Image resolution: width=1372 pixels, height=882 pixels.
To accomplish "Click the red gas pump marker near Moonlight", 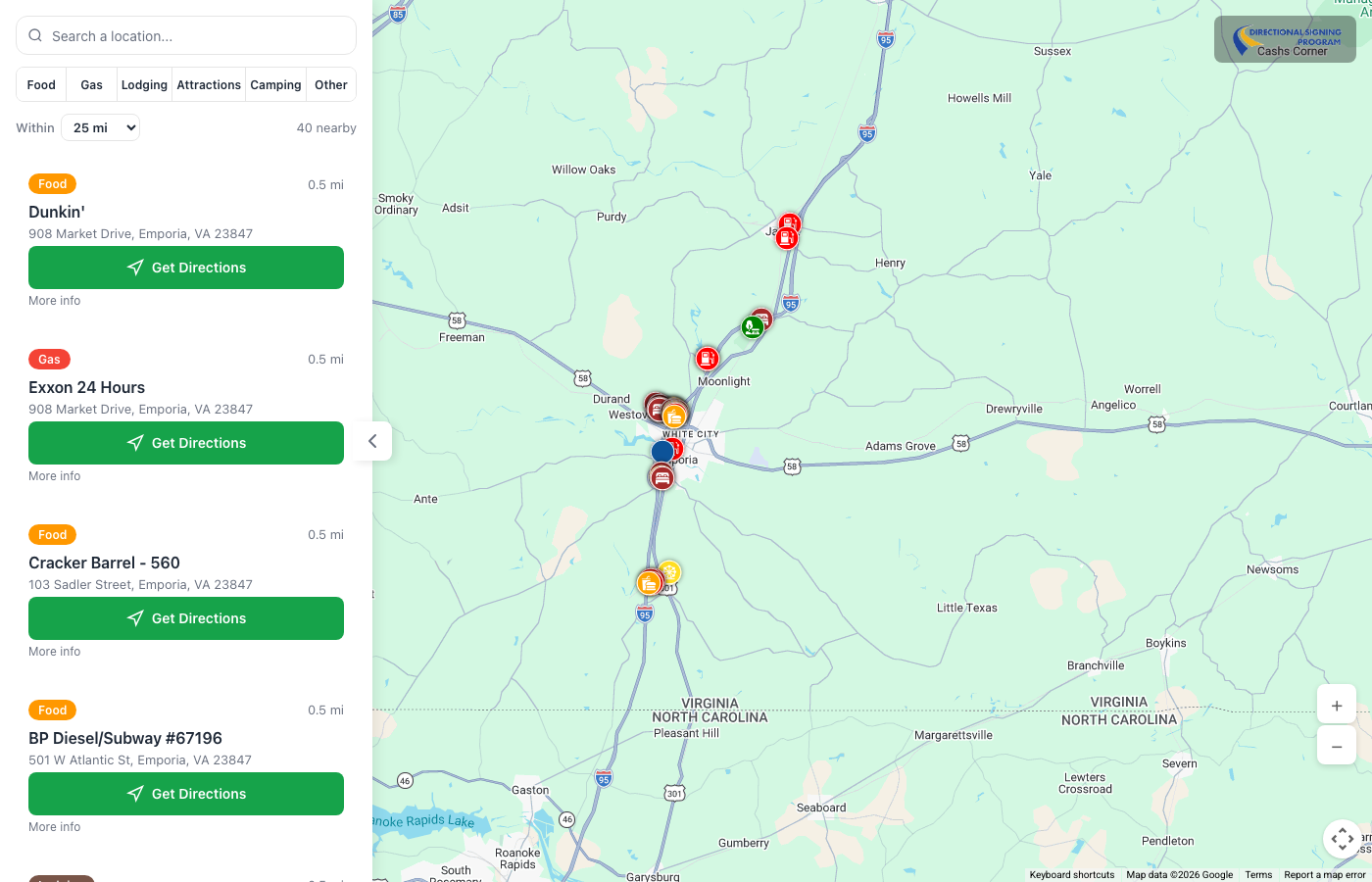I will pos(708,357).
